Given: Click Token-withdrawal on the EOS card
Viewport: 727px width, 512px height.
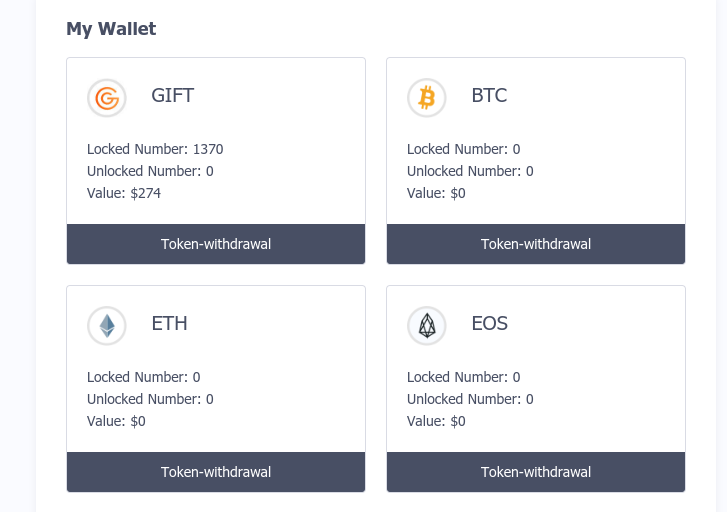Looking at the screenshot, I should [x=535, y=472].
